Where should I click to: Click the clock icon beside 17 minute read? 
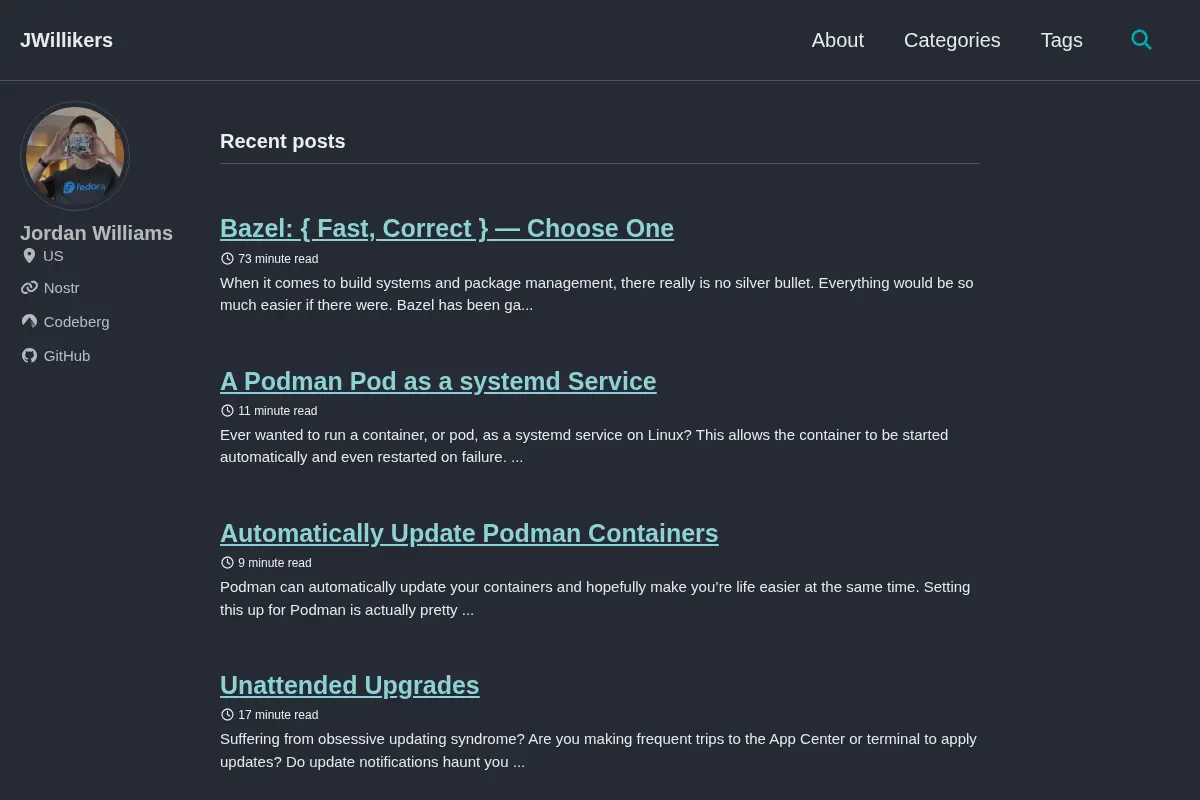(x=227, y=715)
